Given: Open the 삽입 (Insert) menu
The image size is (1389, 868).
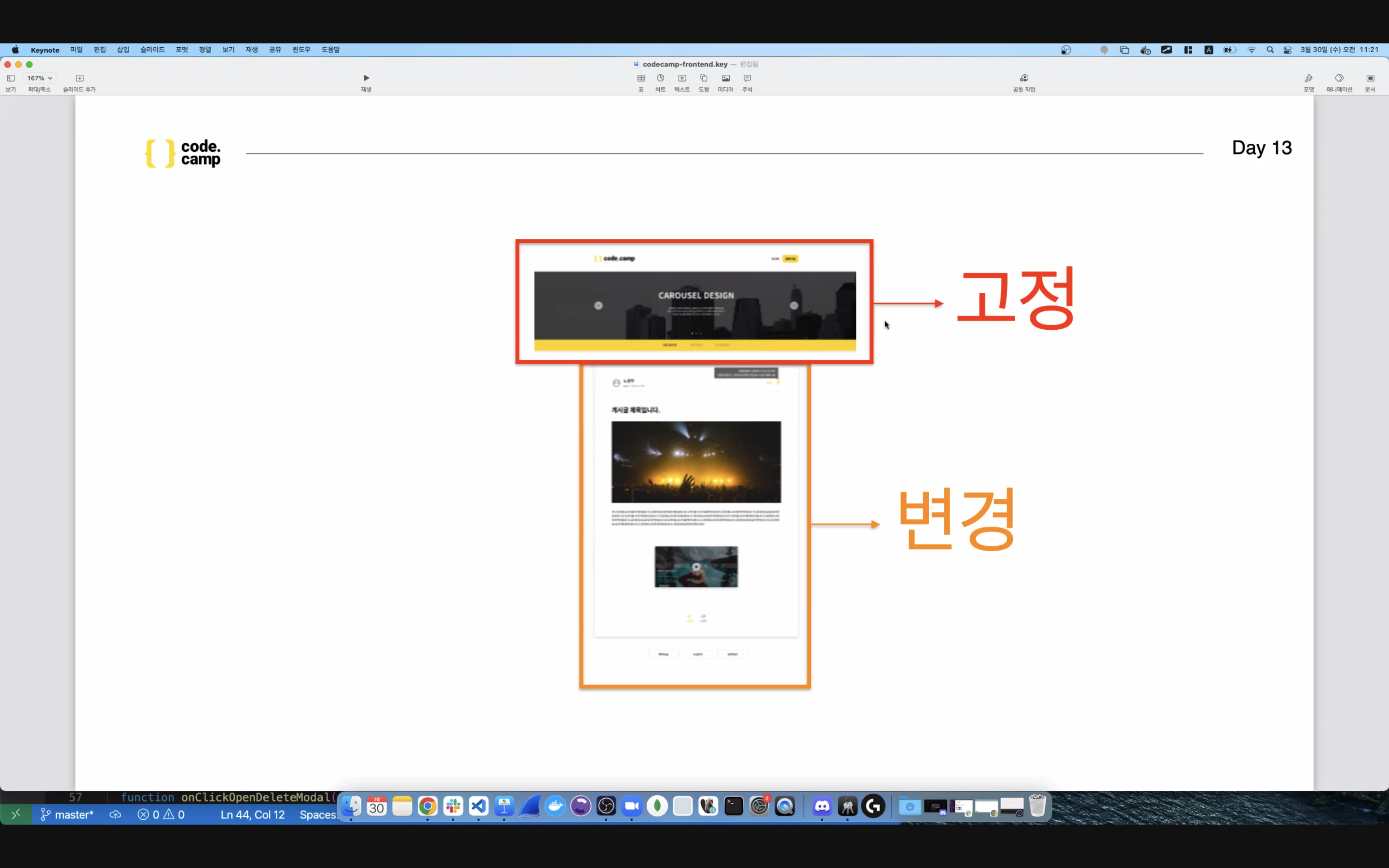Looking at the screenshot, I should coord(123,50).
